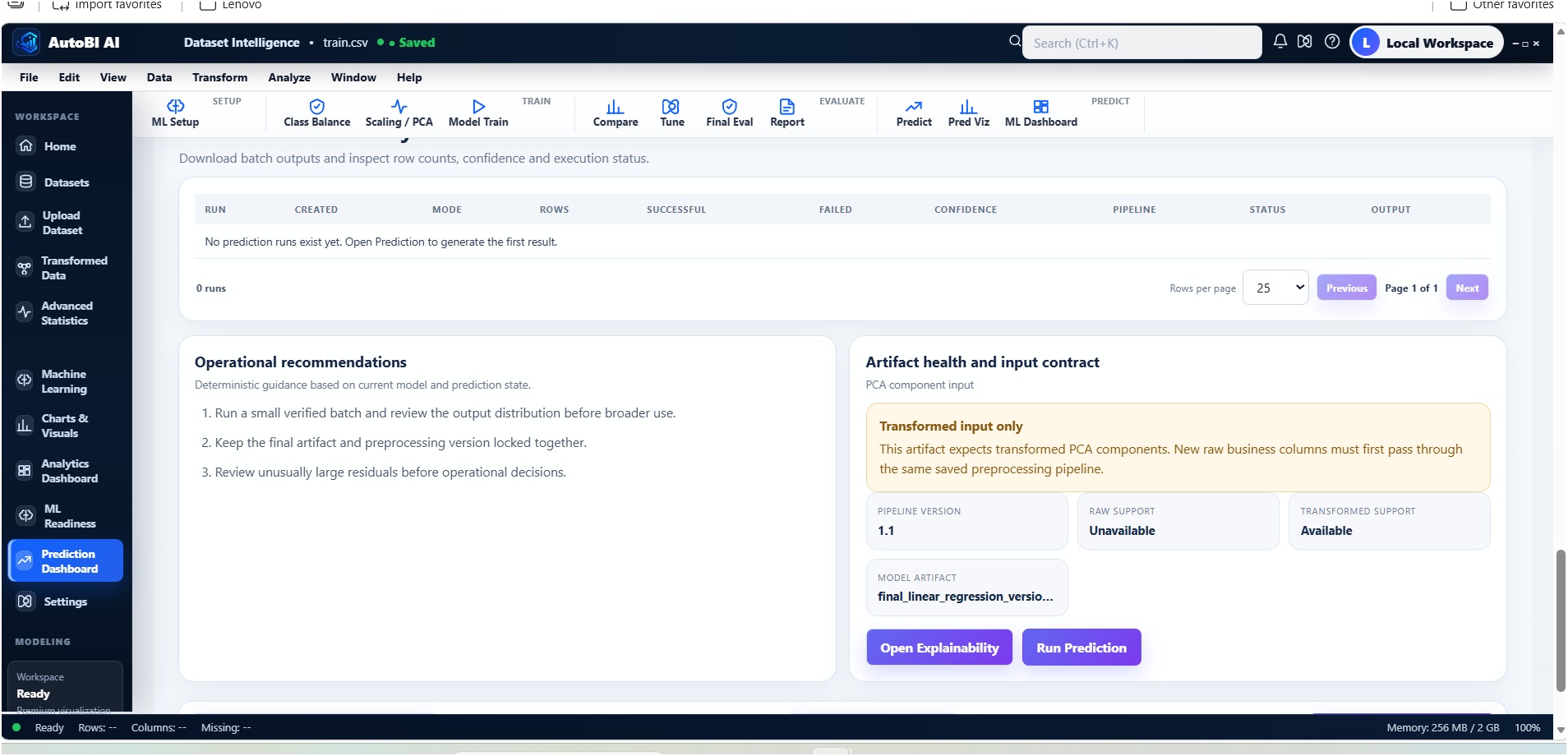The height and width of the screenshot is (756, 1568).
Task: Open Compare models tool
Action: (x=615, y=113)
